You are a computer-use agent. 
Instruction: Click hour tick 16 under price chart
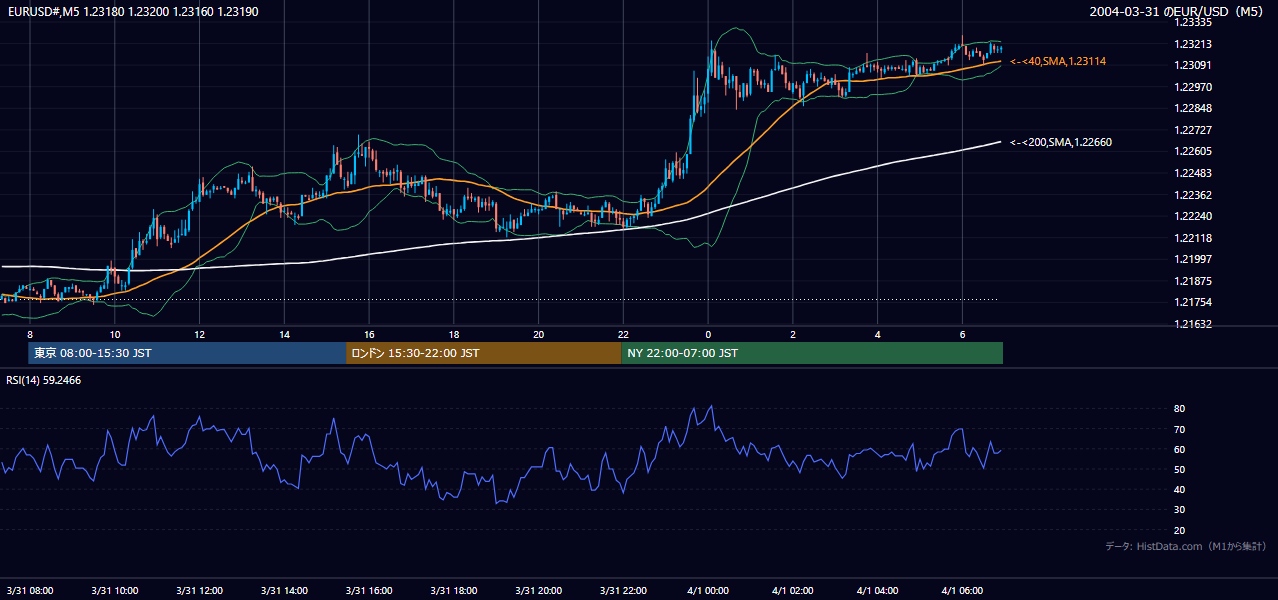[x=369, y=334]
